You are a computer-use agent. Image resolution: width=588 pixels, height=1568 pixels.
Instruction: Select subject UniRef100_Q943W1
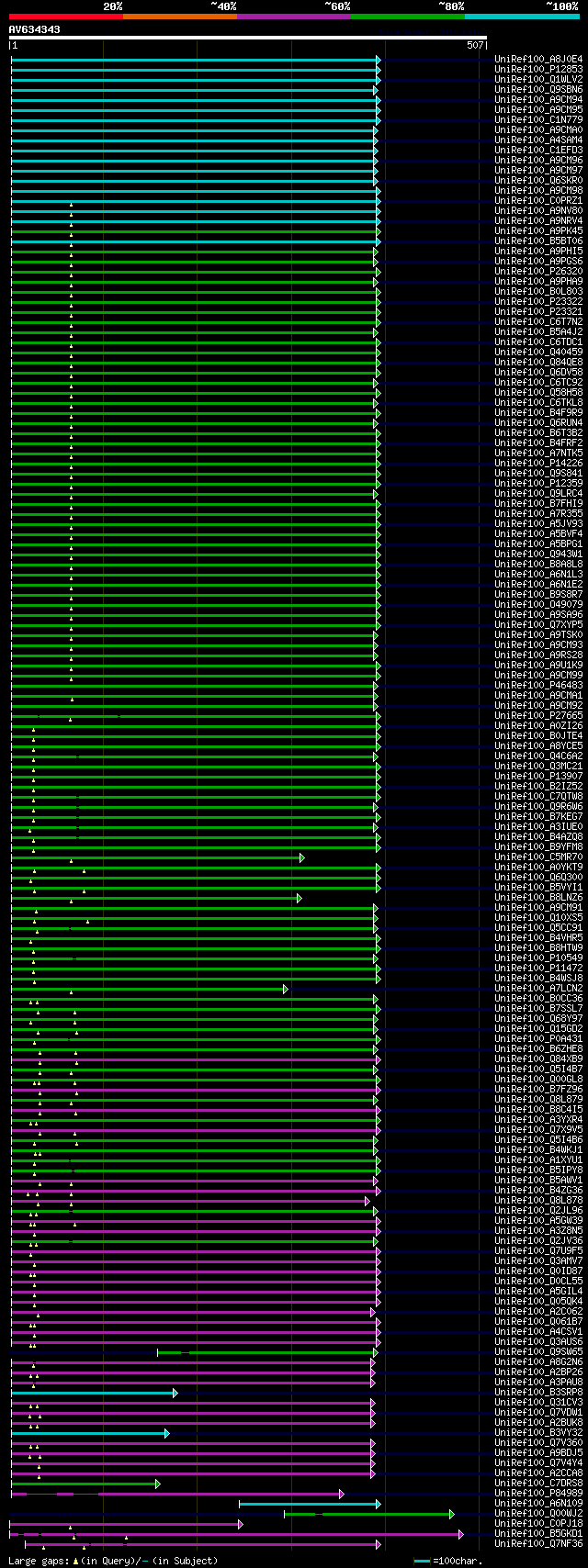tap(538, 554)
